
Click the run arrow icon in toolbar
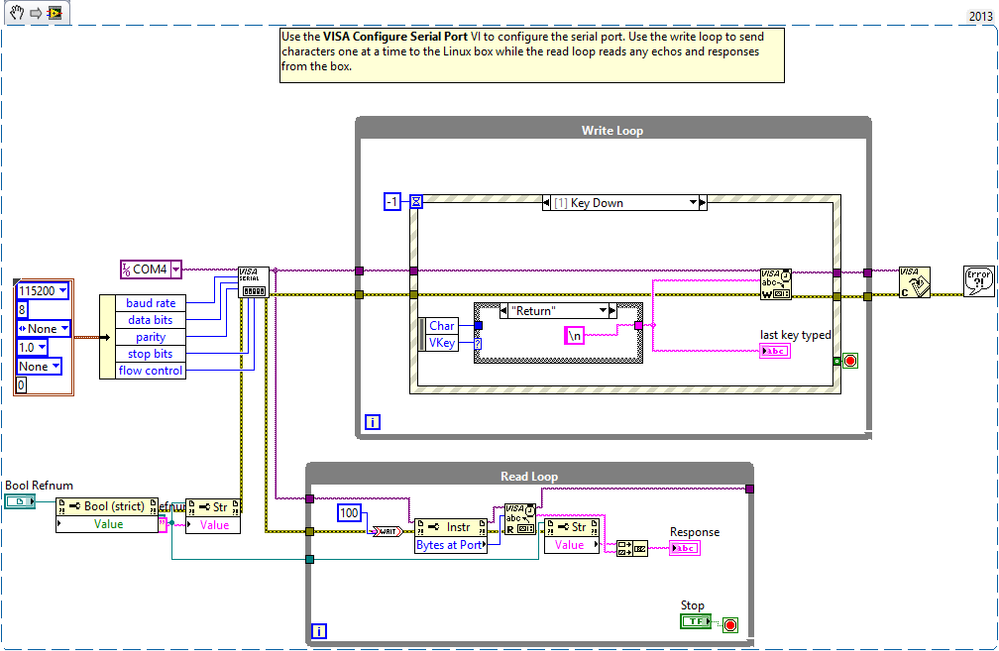pos(36,13)
